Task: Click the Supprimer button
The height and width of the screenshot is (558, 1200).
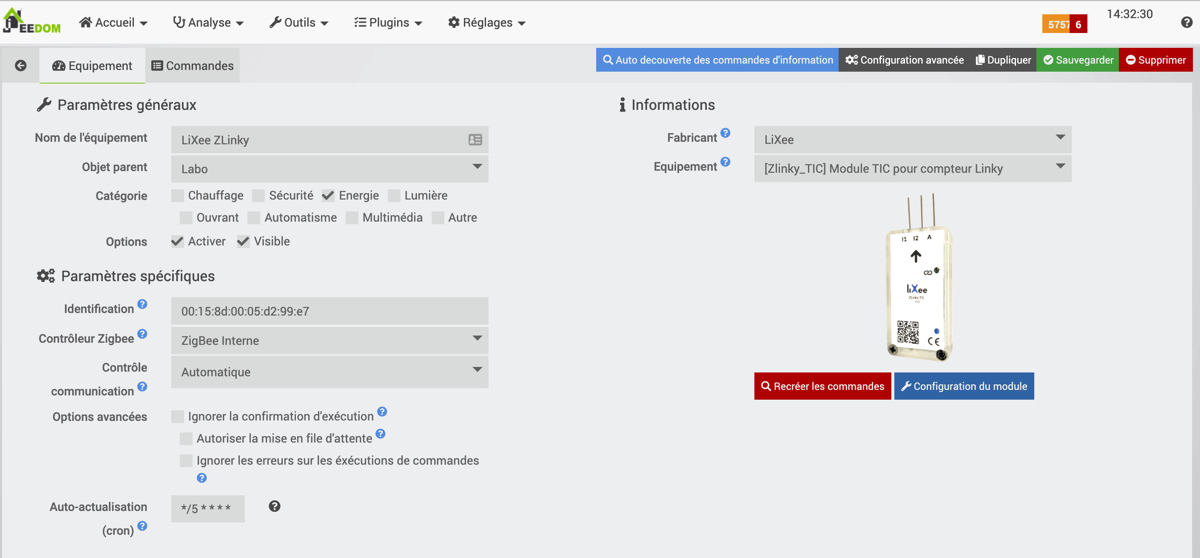Action: click(1156, 60)
